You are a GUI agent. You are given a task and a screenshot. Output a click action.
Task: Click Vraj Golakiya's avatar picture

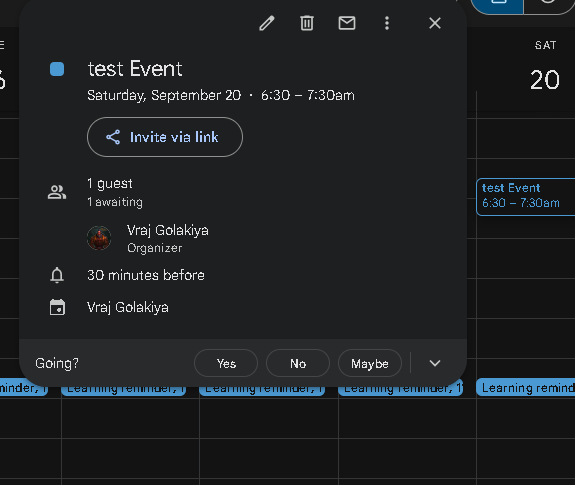[x=99, y=238]
